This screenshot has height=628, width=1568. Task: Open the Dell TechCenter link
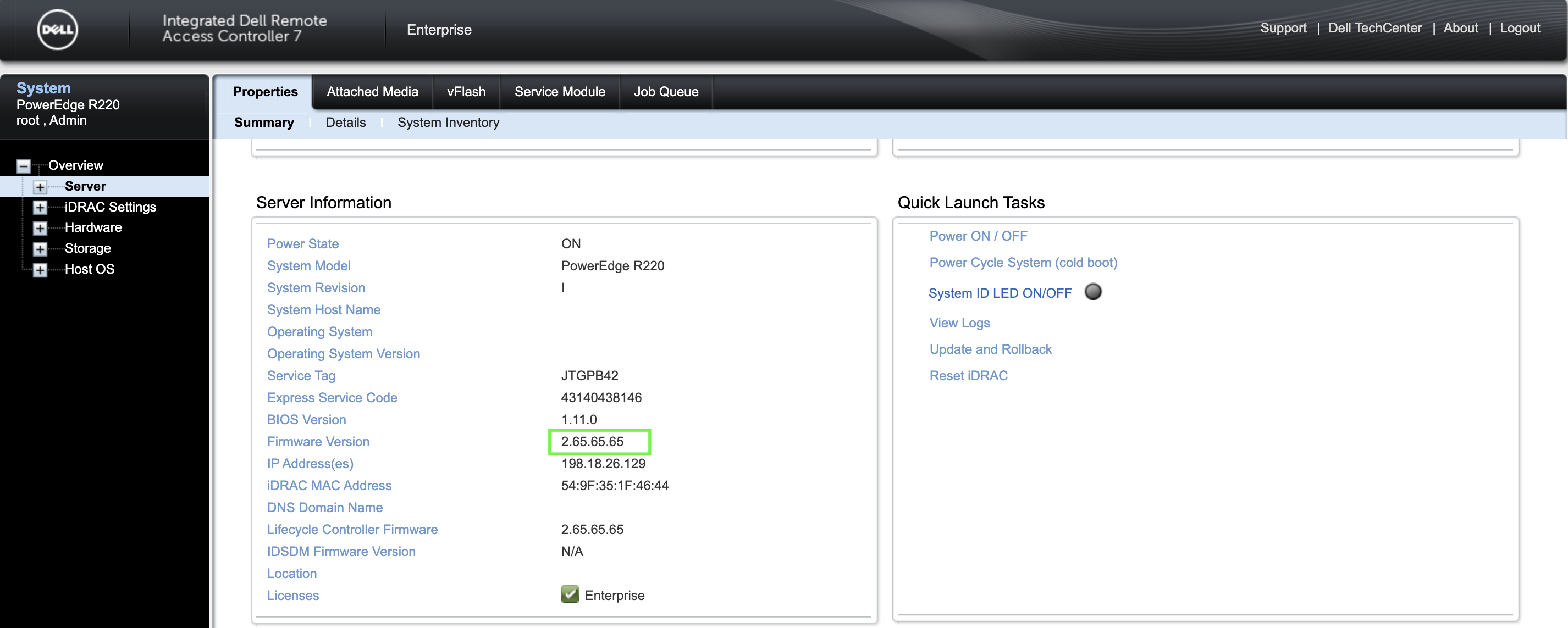click(1374, 28)
